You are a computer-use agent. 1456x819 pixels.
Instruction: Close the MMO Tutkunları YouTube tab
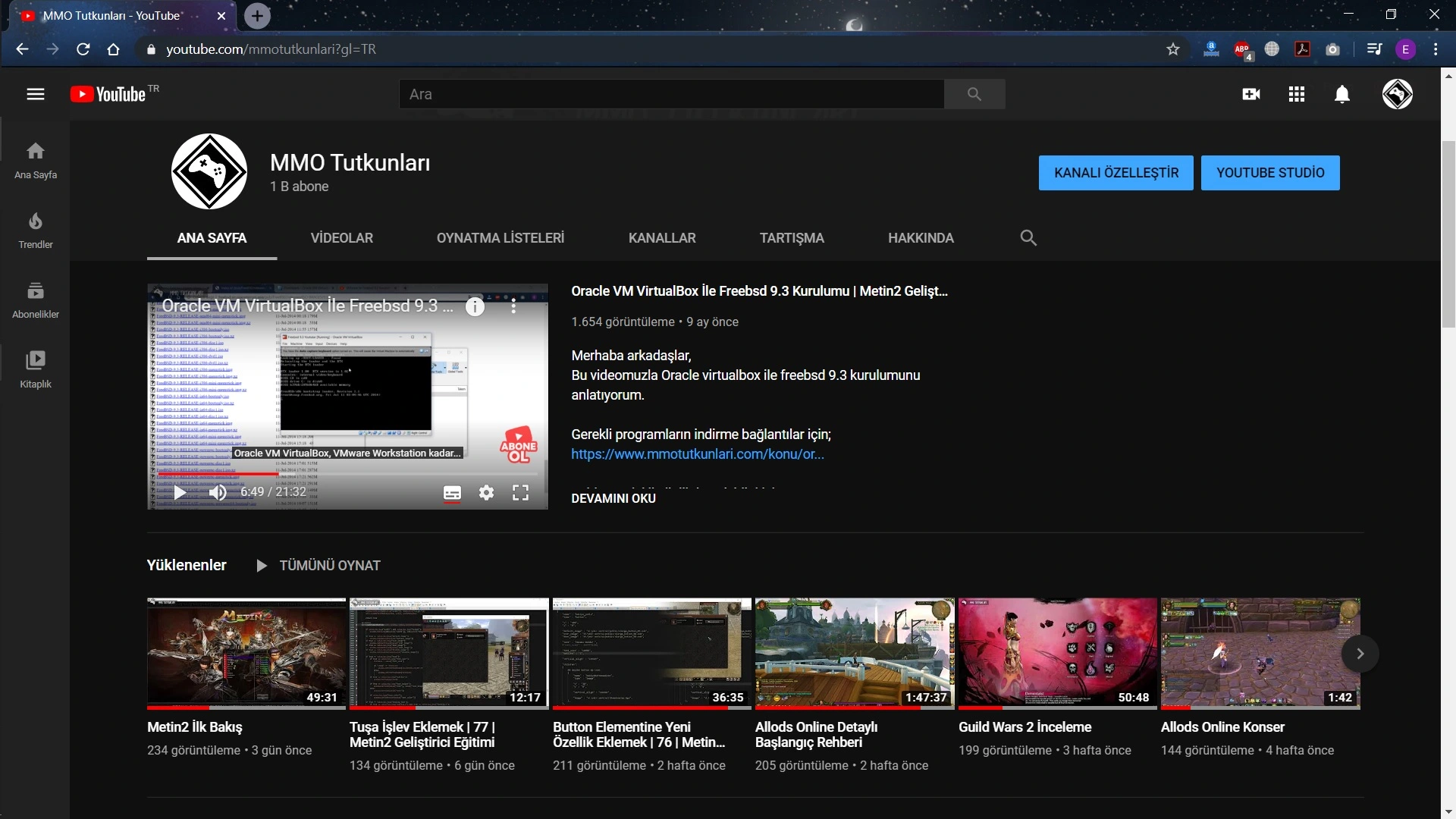click(221, 16)
